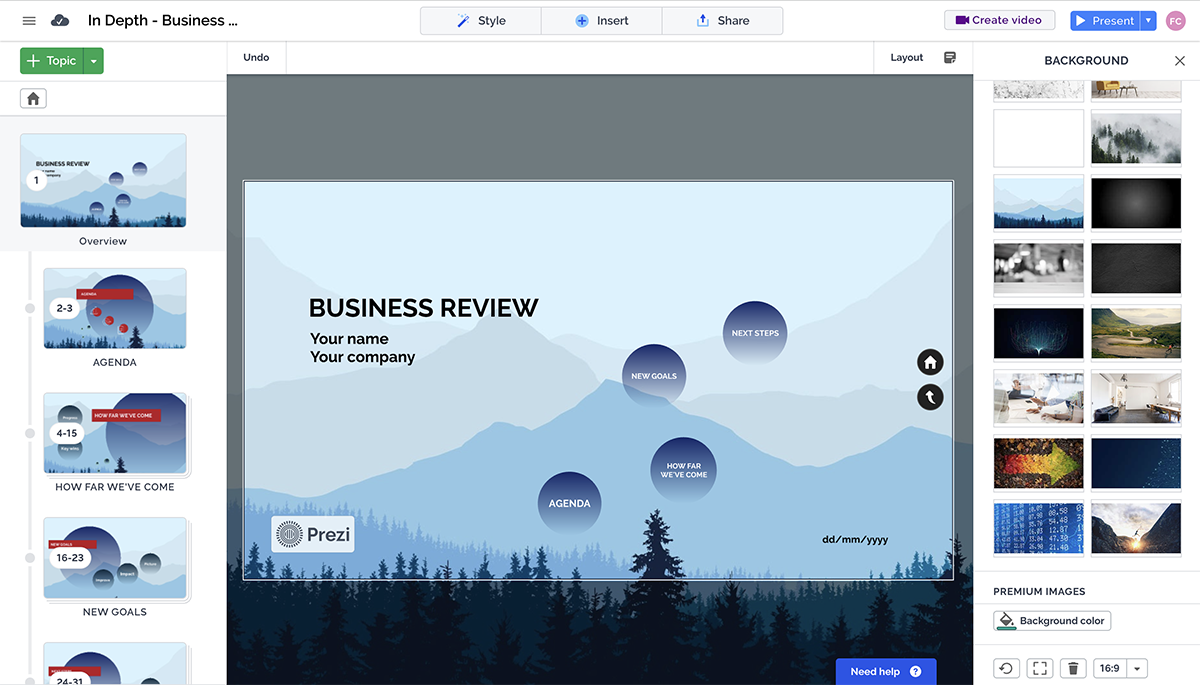The image size is (1200, 685).
Task: Click the Create video button
Action: (x=999, y=19)
